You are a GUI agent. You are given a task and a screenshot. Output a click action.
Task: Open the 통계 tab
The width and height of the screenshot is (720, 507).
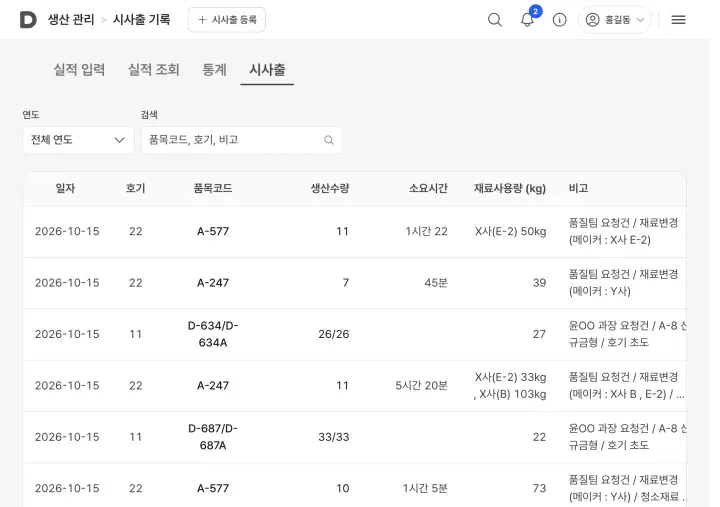[214, 70]
